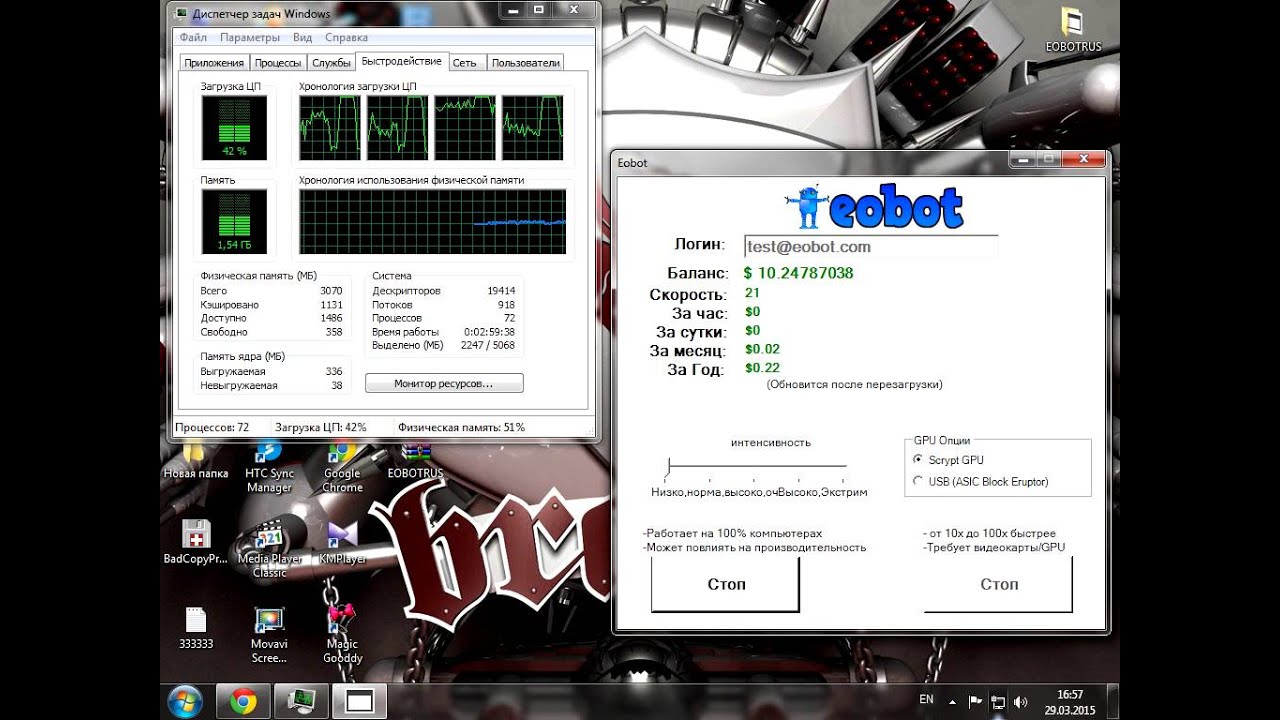This screenshot has height=720, width=1280.
Task: Click the Chrome icon in the taskbar
Action: click(x=243, y=702)
